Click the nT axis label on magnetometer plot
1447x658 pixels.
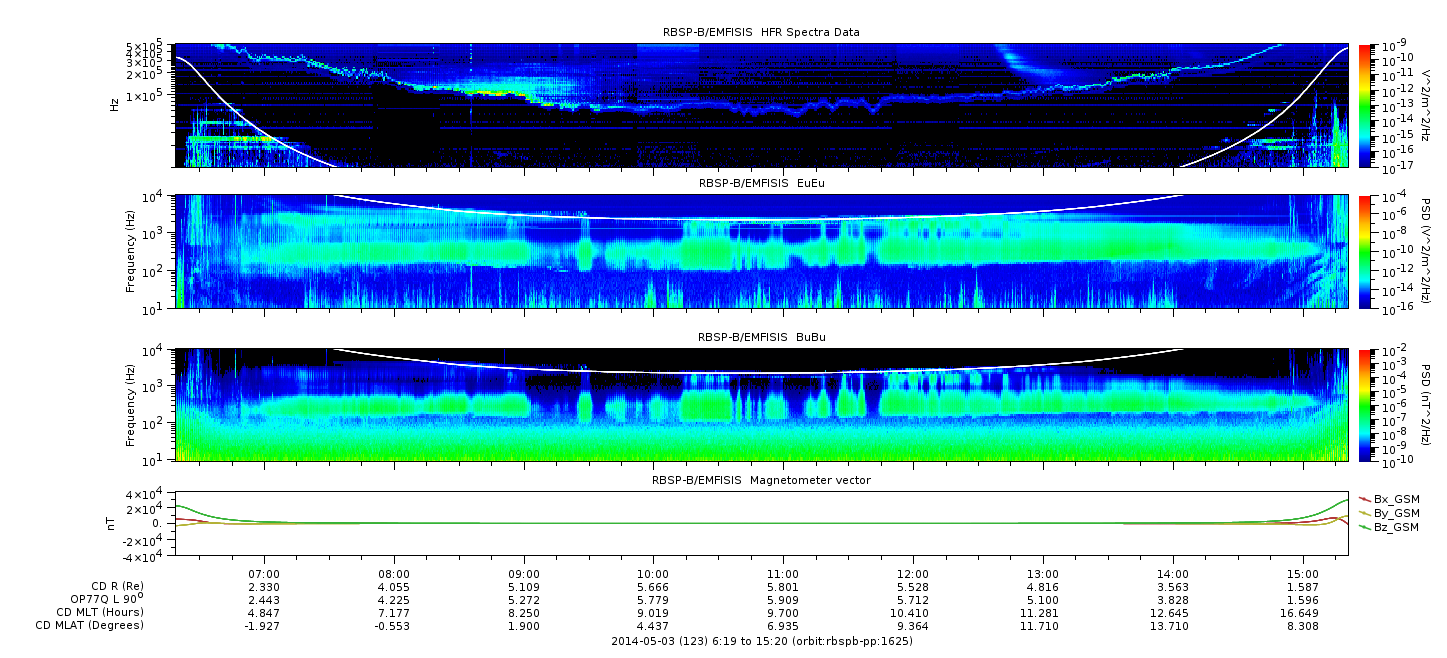[114, 523]
